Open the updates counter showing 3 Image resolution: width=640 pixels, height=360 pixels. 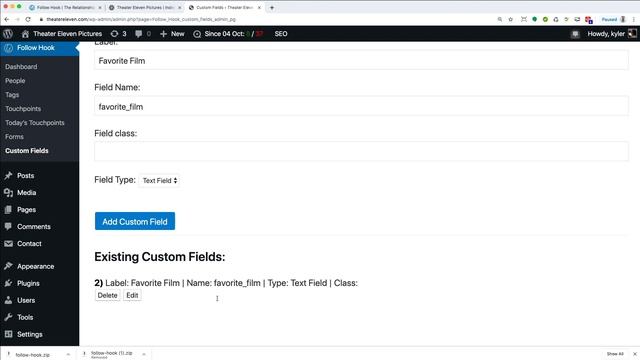coord(119,34)
